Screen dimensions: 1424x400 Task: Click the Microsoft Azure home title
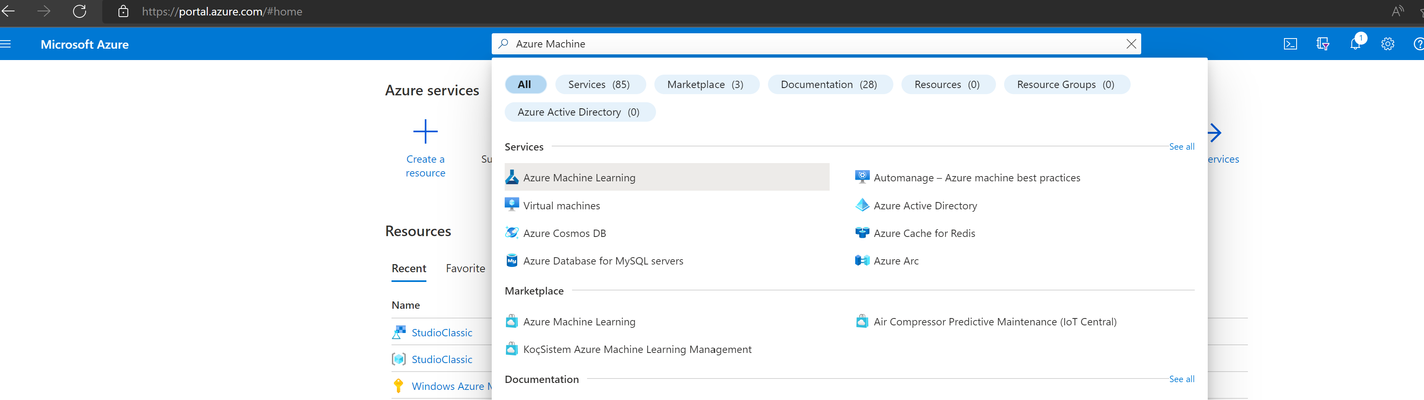pos(84,44)
